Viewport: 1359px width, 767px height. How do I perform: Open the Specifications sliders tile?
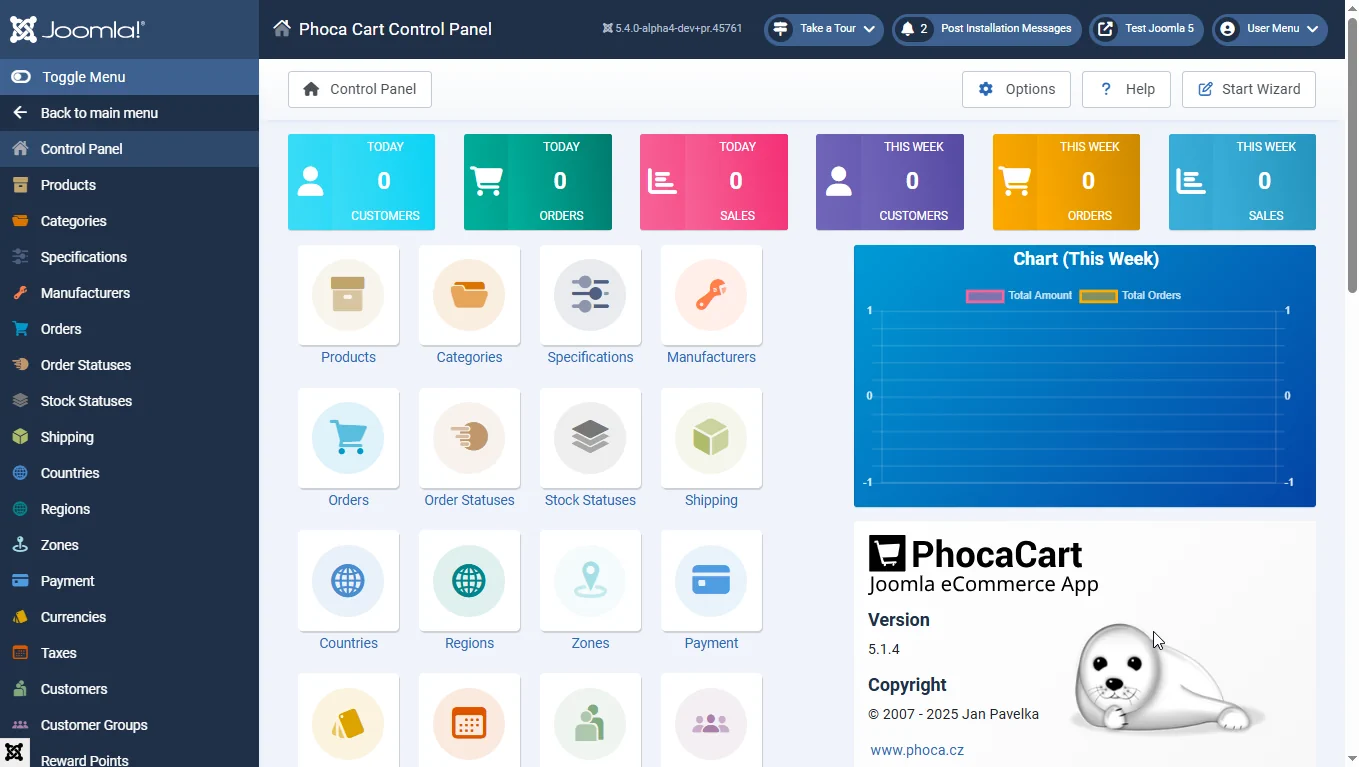pyautogui.click(x=590, y=295)
